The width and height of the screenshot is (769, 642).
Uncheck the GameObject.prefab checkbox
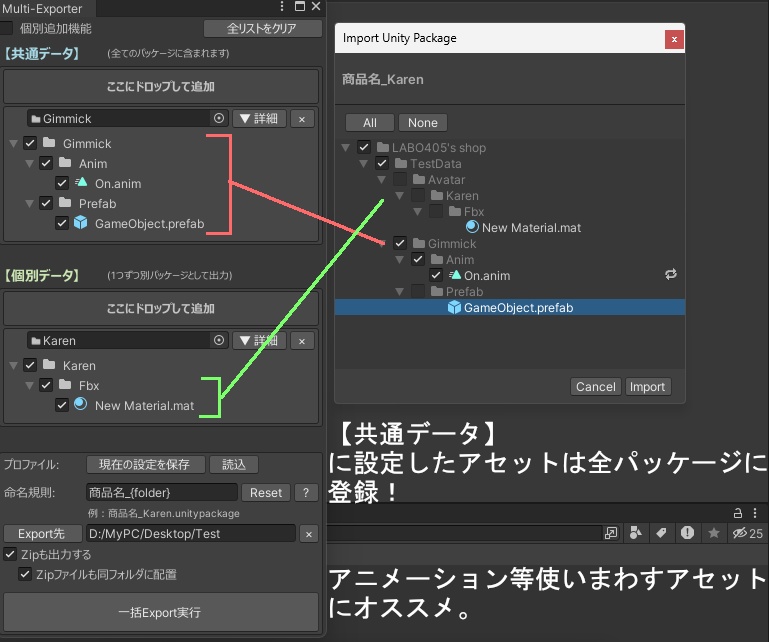[x=62, y=223]
